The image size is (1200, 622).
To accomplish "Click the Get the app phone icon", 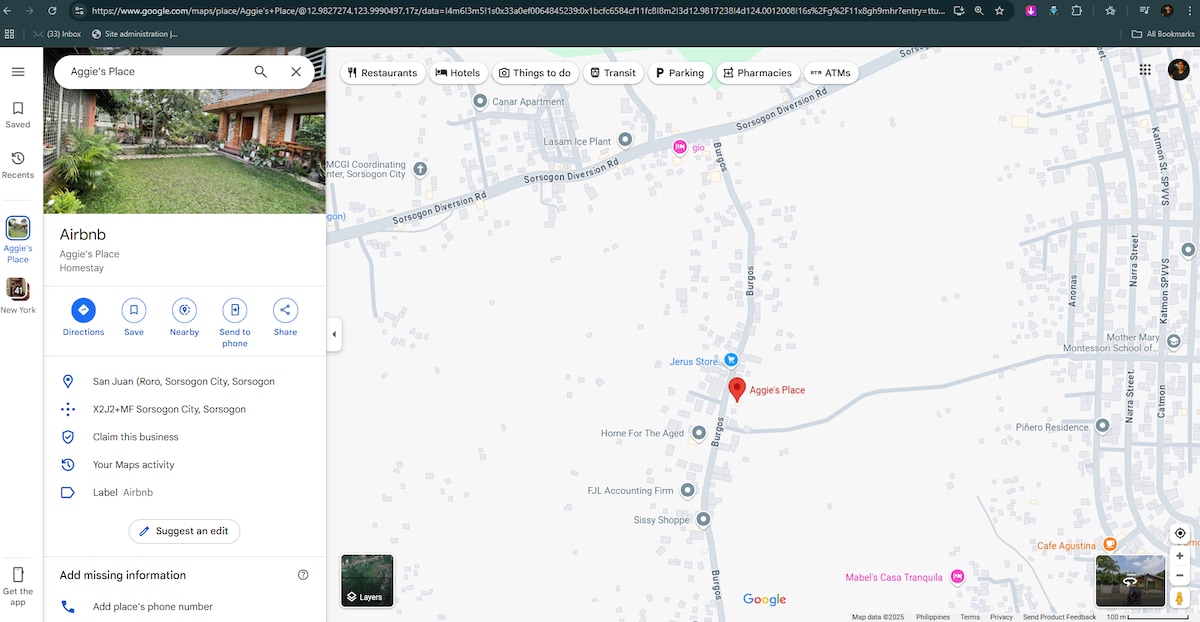I will [x=18, y=575].
